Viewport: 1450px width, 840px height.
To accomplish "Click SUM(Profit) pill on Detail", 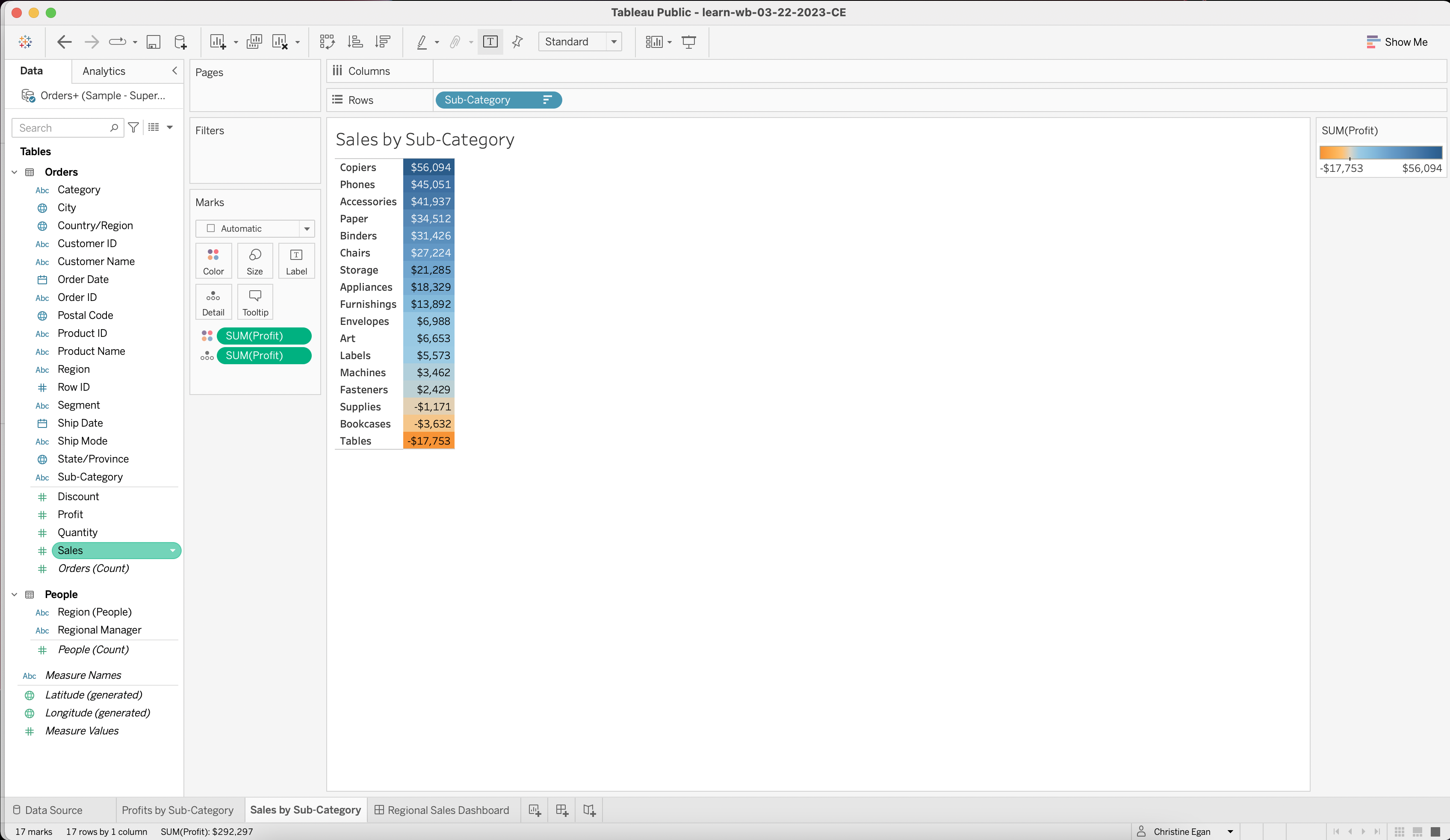I will [264, 356].
